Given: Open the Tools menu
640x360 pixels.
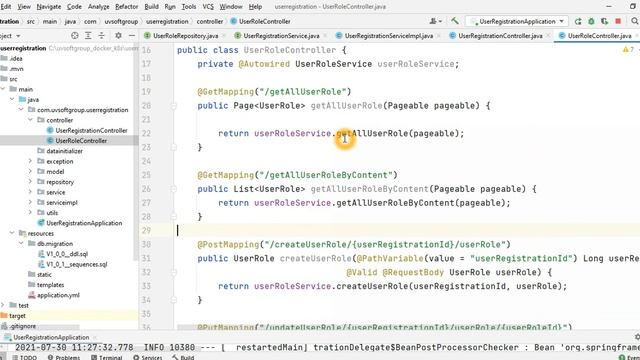Looking at the screenshot, I should (x=189, y=7).
